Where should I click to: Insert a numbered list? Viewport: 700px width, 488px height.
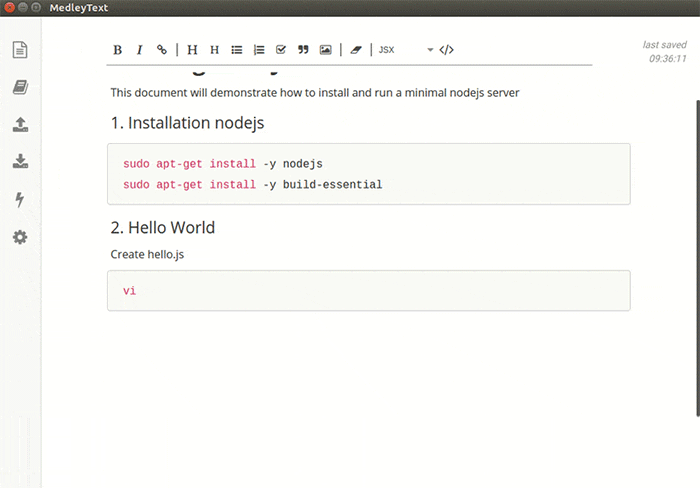[259, 50]
